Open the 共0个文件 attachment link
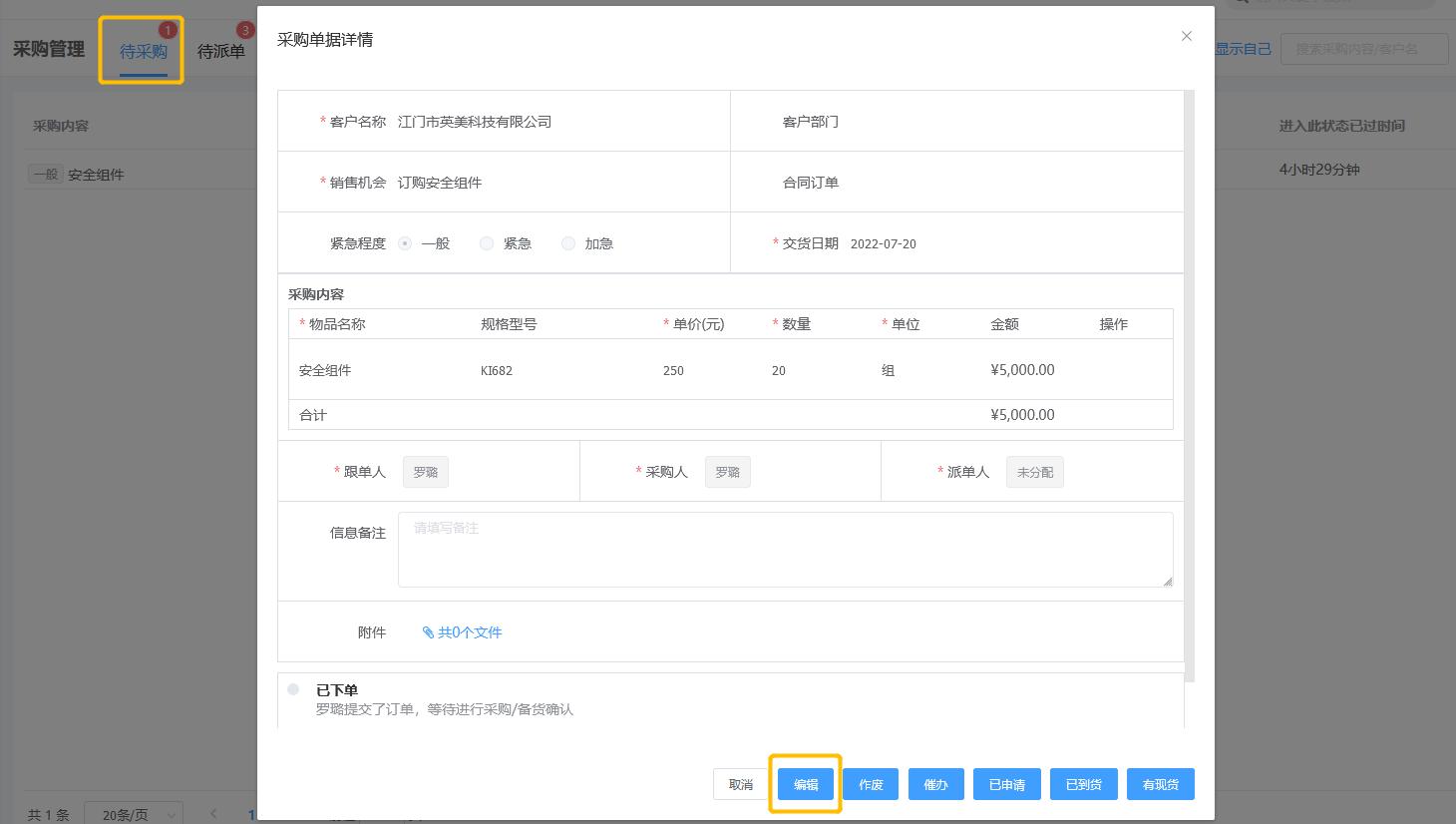 click(470, 632)
